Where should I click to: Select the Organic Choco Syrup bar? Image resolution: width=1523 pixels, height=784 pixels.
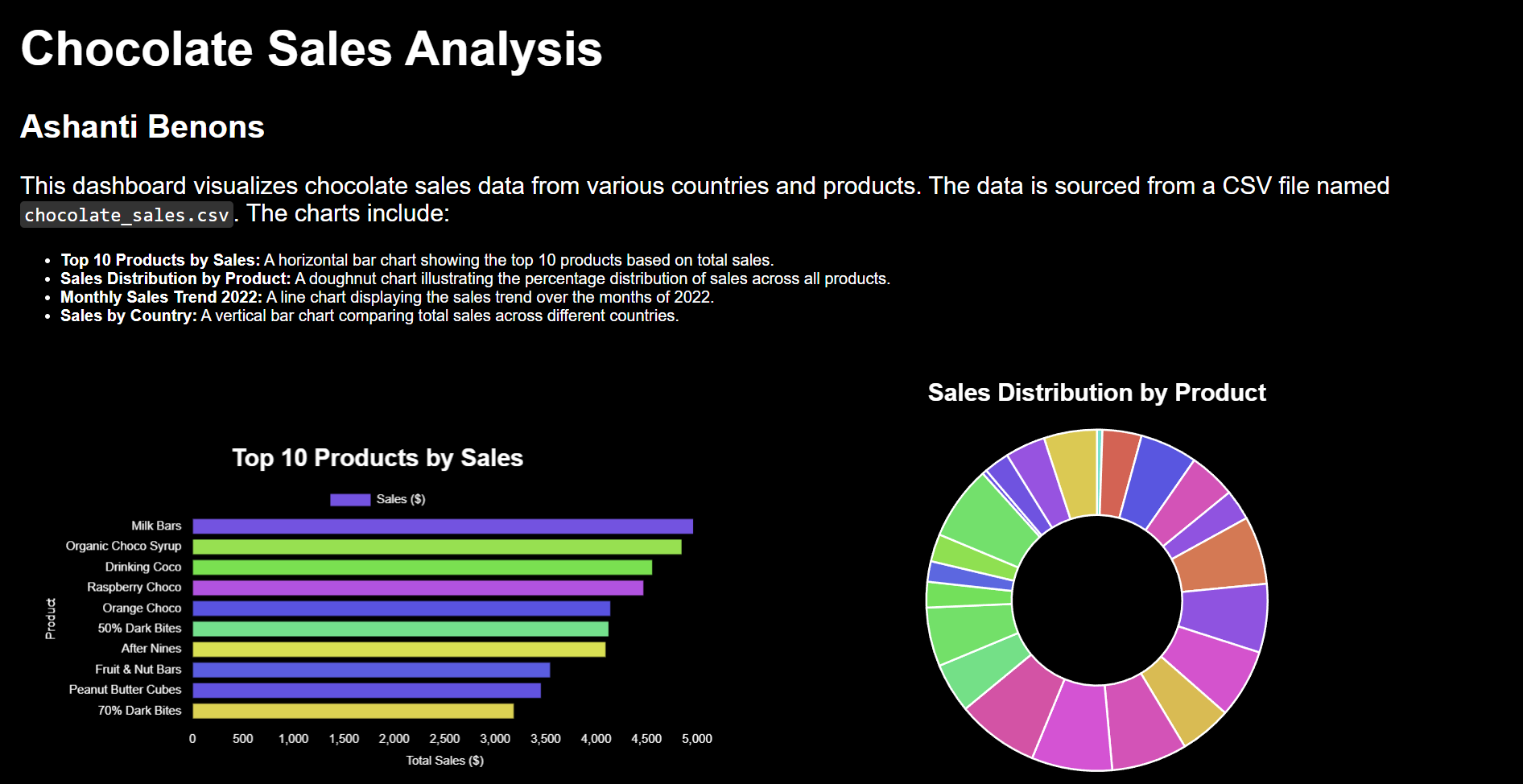pyautogui.click(x=437, y=547)
